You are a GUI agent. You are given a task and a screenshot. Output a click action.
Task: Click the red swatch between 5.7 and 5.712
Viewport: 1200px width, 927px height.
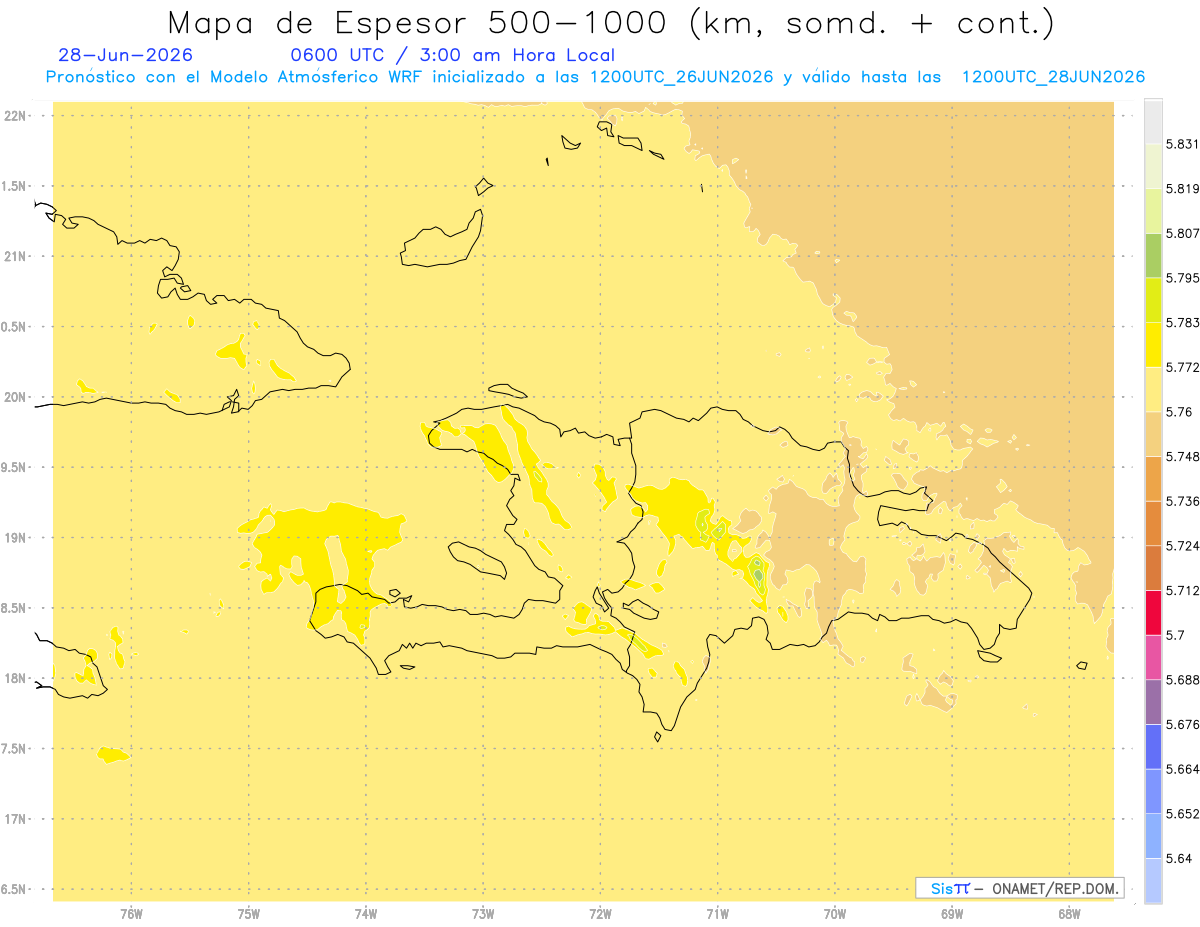(1153, 613)
